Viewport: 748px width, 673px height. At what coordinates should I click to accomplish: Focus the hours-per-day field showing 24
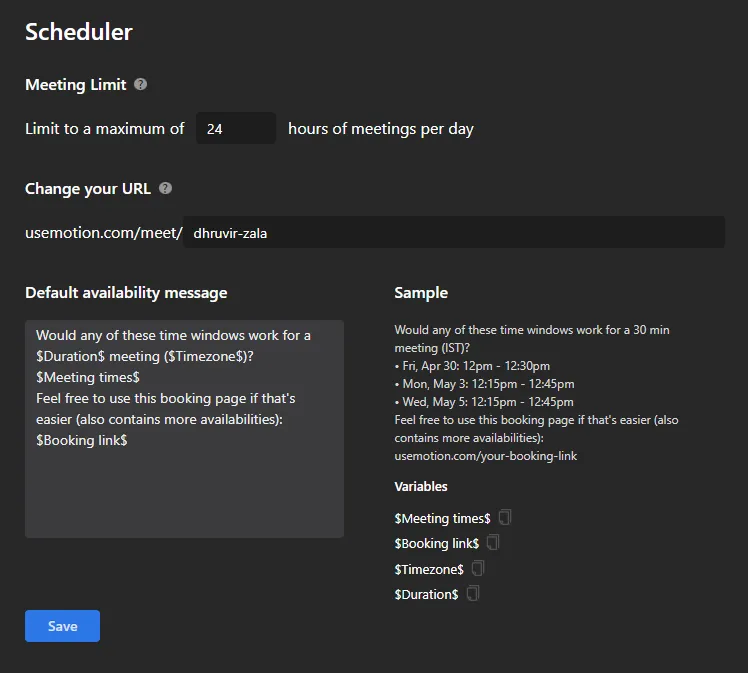click(236, 128)
